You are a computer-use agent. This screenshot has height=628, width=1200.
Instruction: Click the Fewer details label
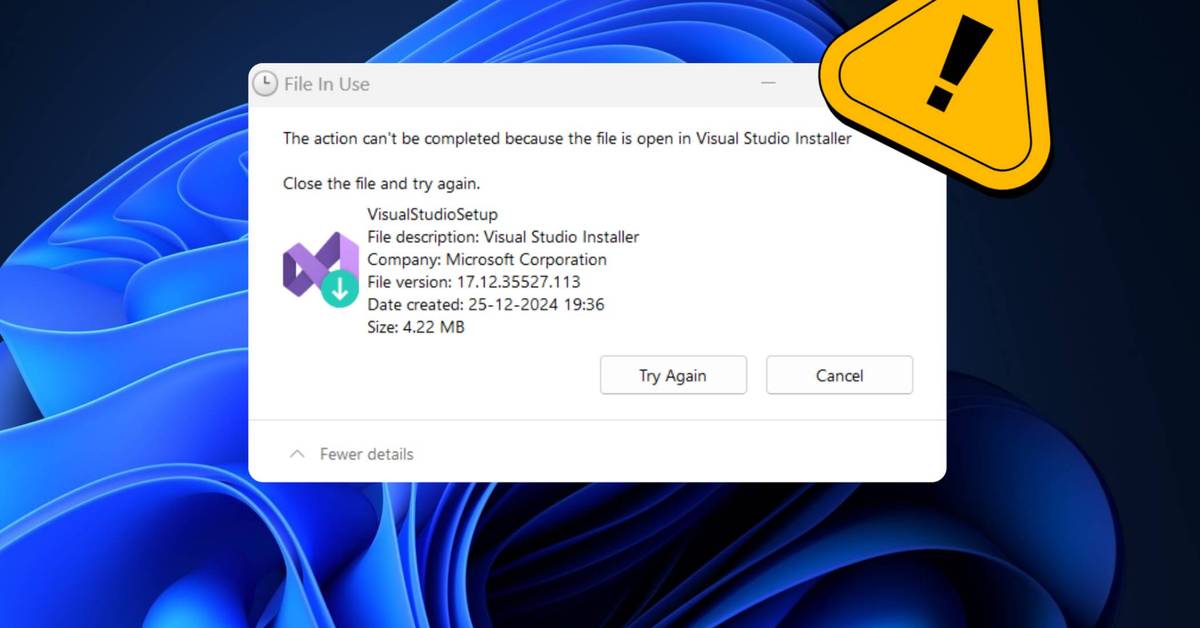(x=366, y=454)
